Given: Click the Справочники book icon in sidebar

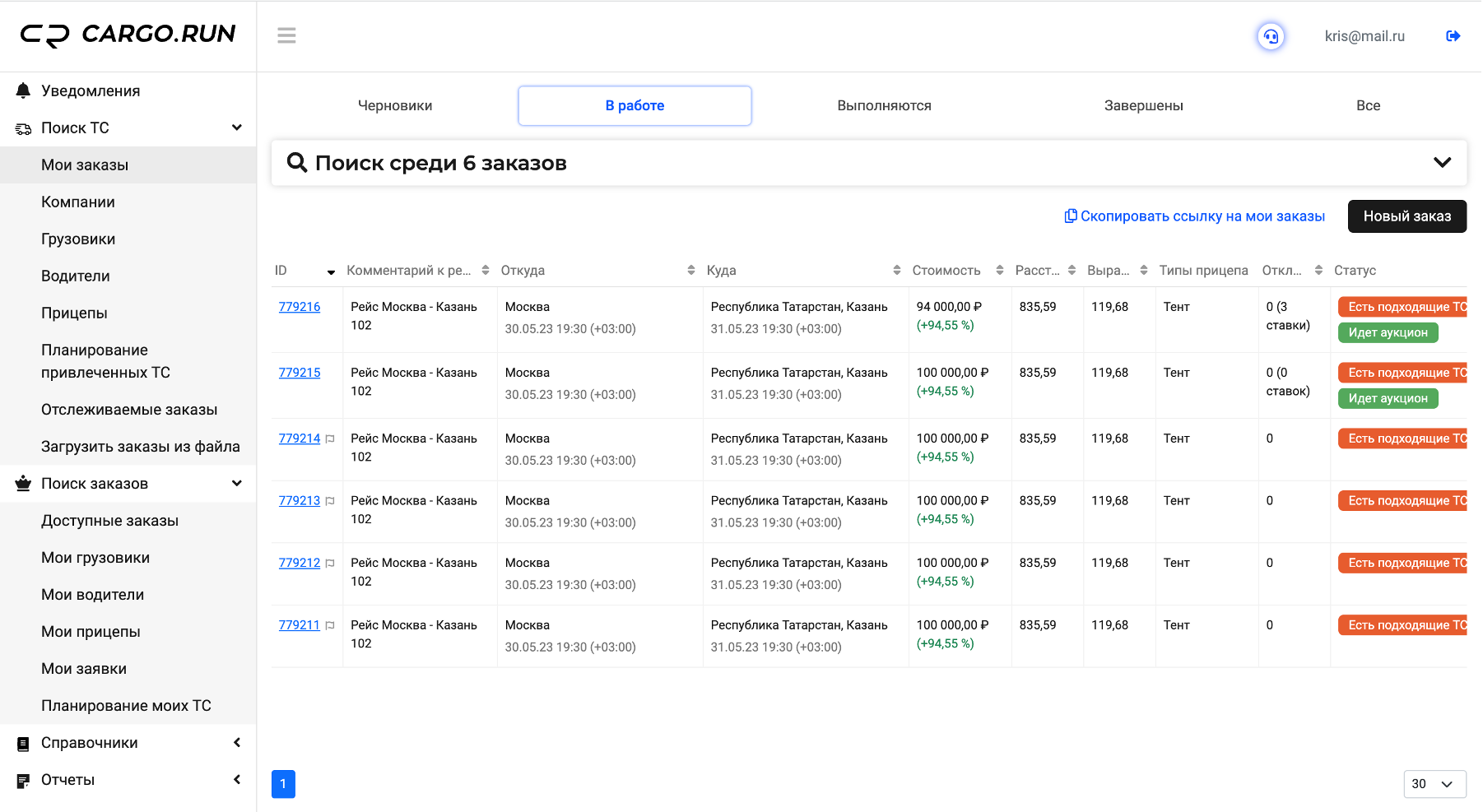Looking at the screenshot, I should tap(23, 744).
